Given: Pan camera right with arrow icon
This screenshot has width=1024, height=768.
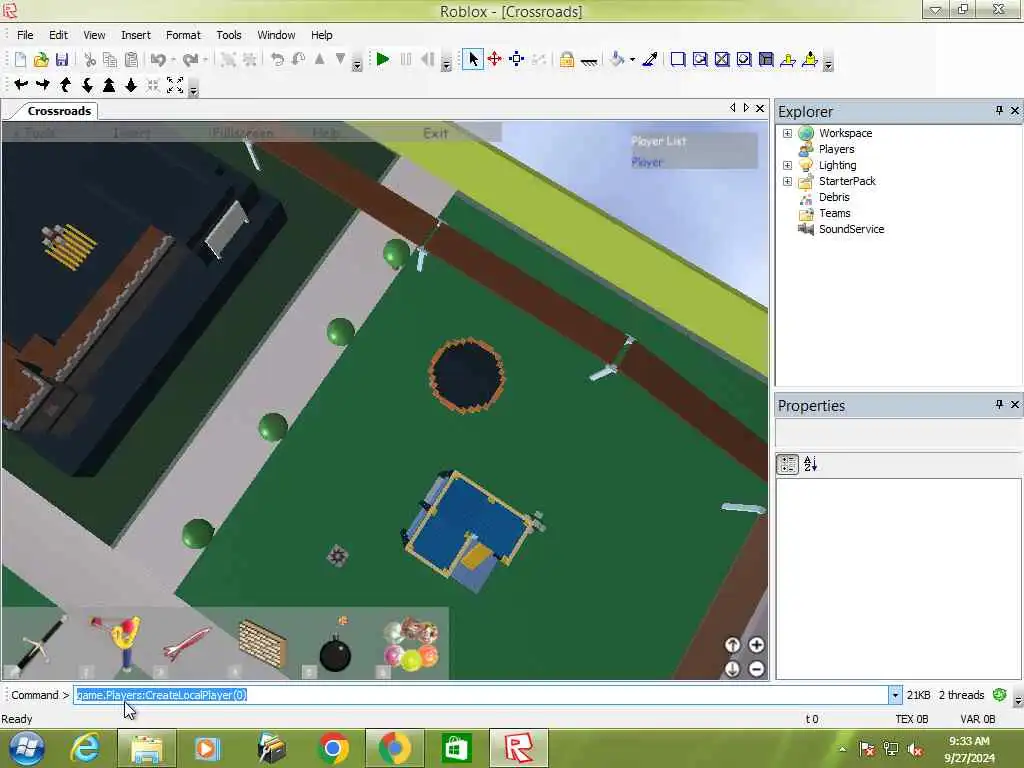Looking at the screenshot, I should 43,84.
